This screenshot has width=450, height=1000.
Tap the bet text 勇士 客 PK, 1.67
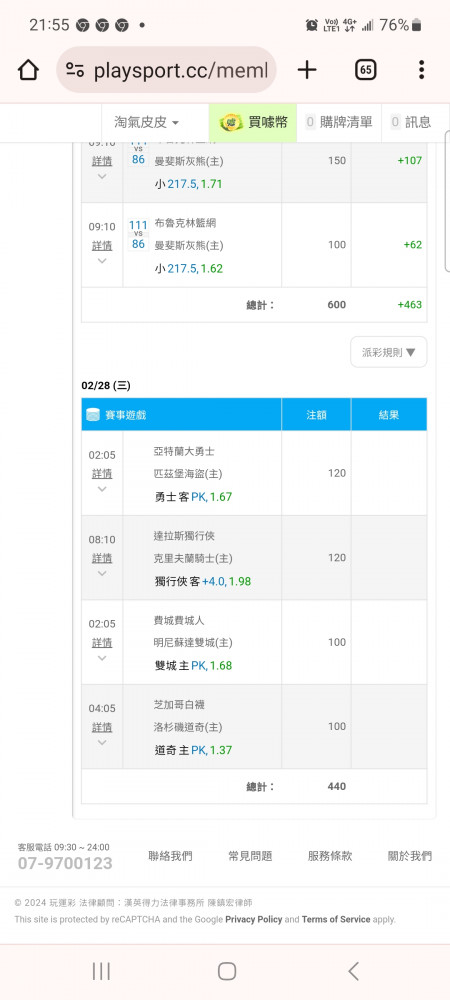tap(194, 497)
